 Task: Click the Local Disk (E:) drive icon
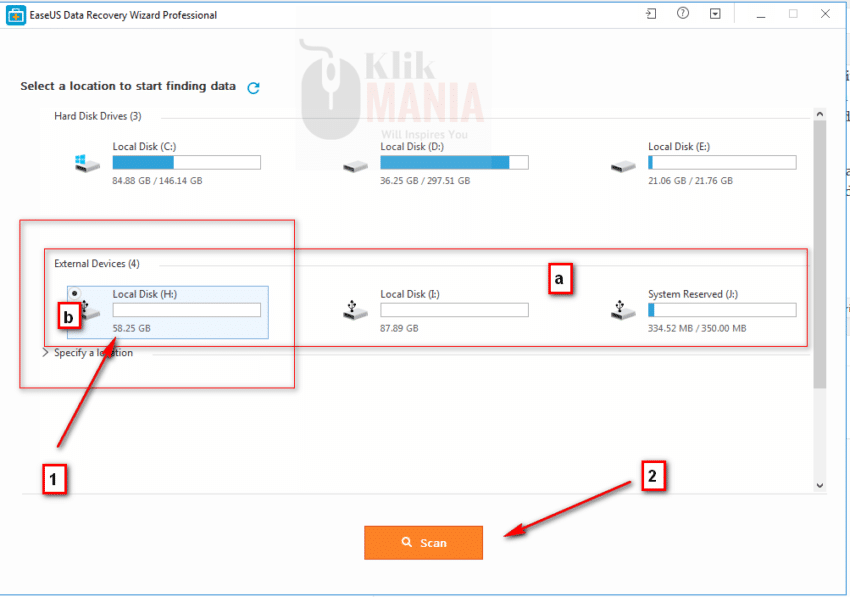click(x=623, y=165)
